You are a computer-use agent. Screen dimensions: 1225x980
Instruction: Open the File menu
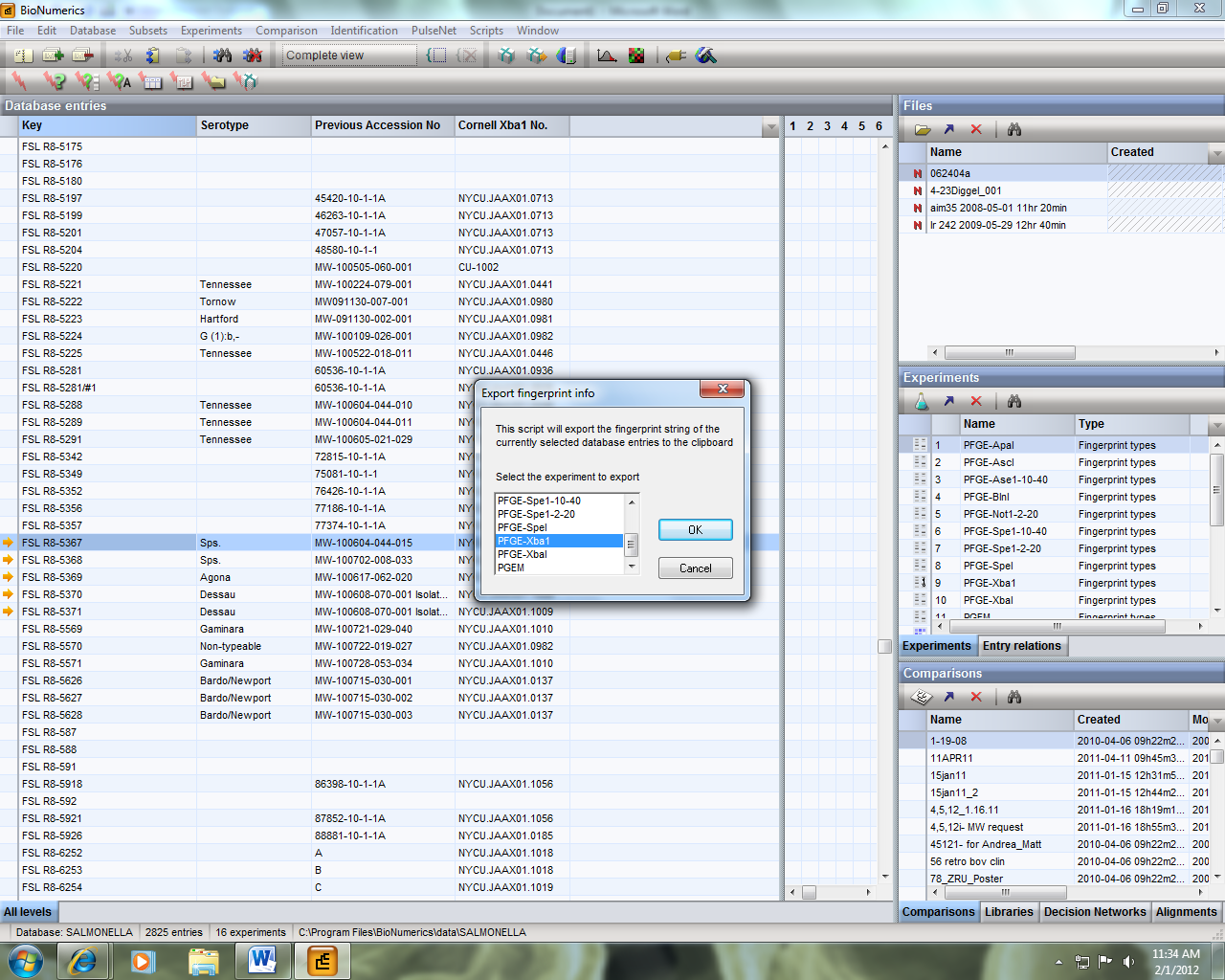[15, 31]
